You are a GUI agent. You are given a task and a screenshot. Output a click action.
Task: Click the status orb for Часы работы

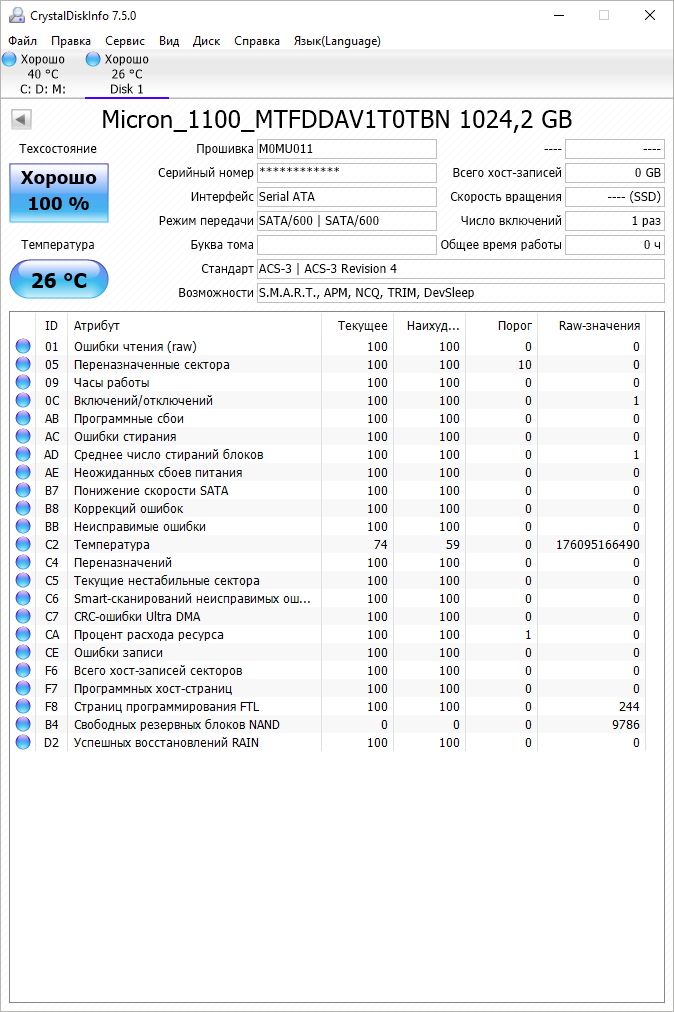click(23, 382)
